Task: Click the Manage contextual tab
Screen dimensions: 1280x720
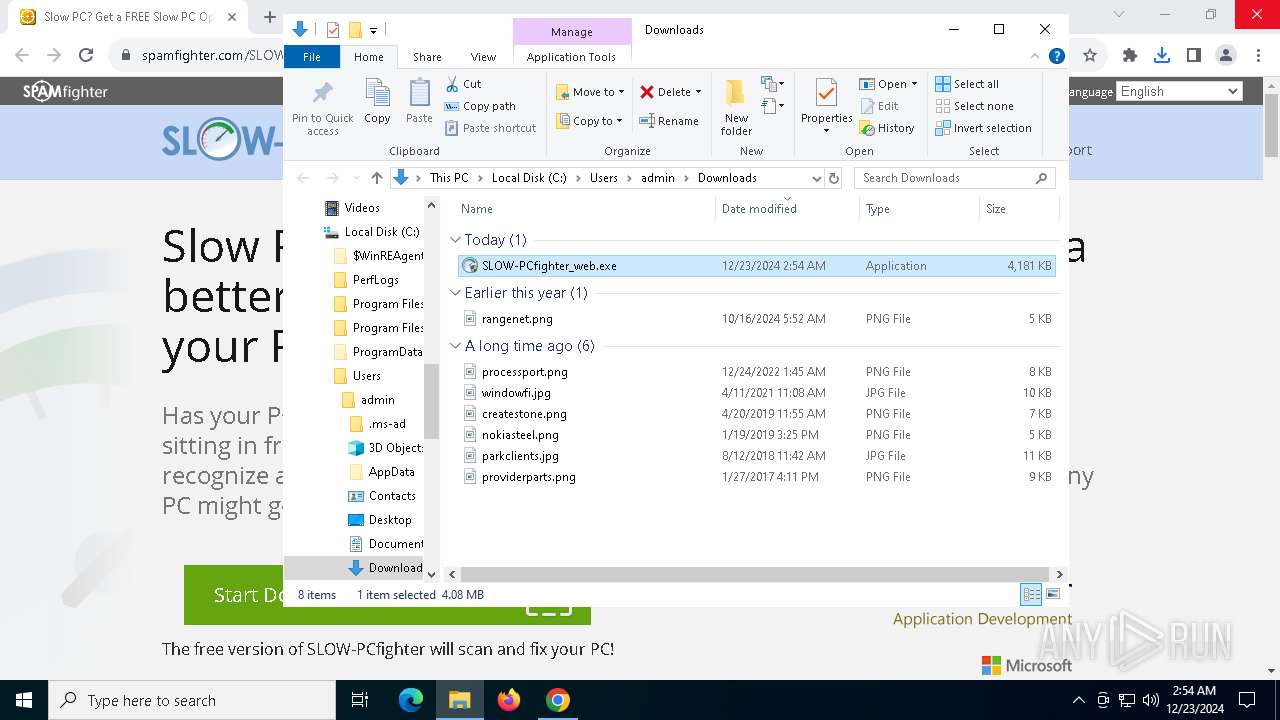Action: [x=572, y=32]
